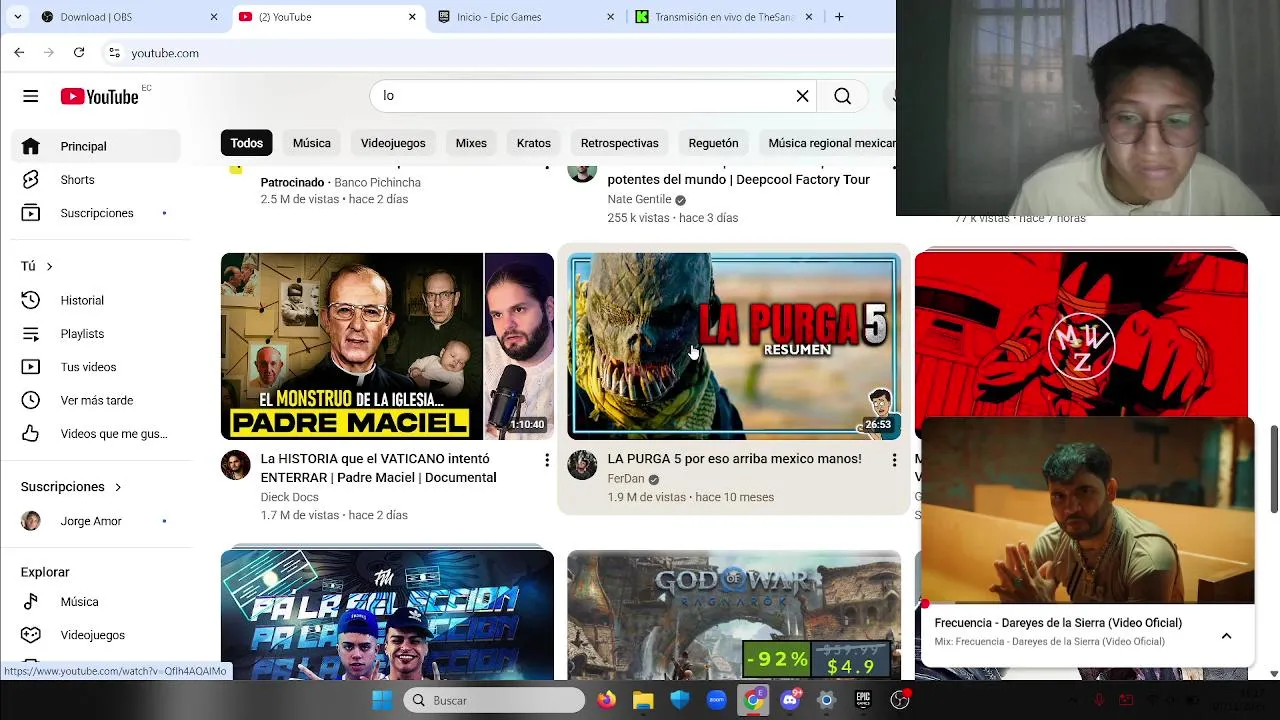Click the taskbar Buscar search box
The image size is (1280, 720).
coord(494,700)
